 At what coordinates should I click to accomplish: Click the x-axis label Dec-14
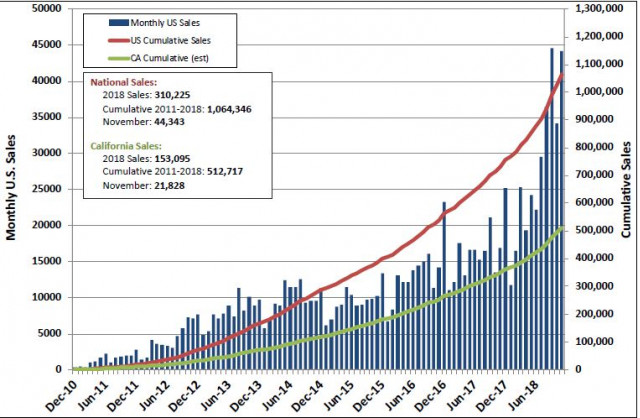[307, 396]
